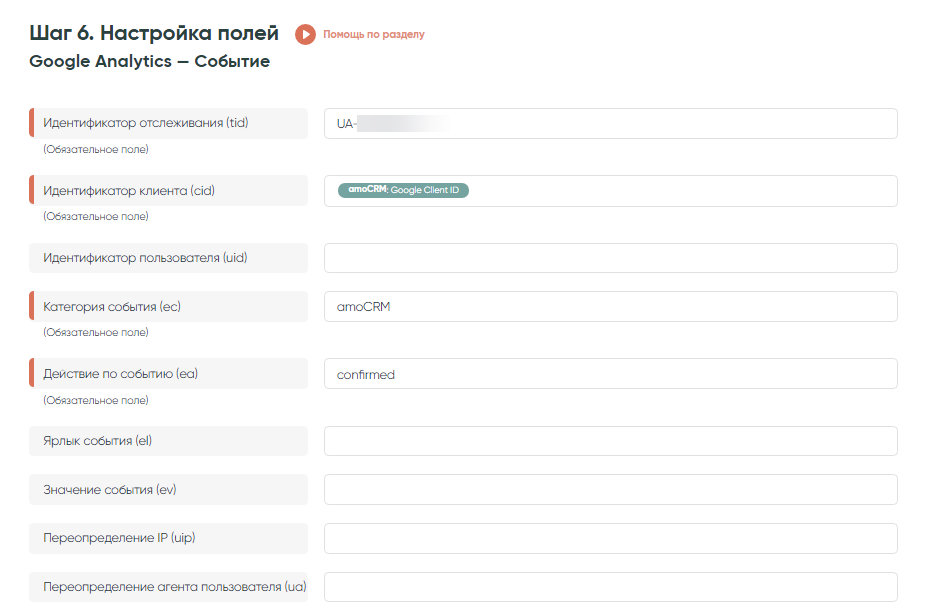944x615 pixels.
Task: Focus the event value (ev) input field
Action: [610, 490]
